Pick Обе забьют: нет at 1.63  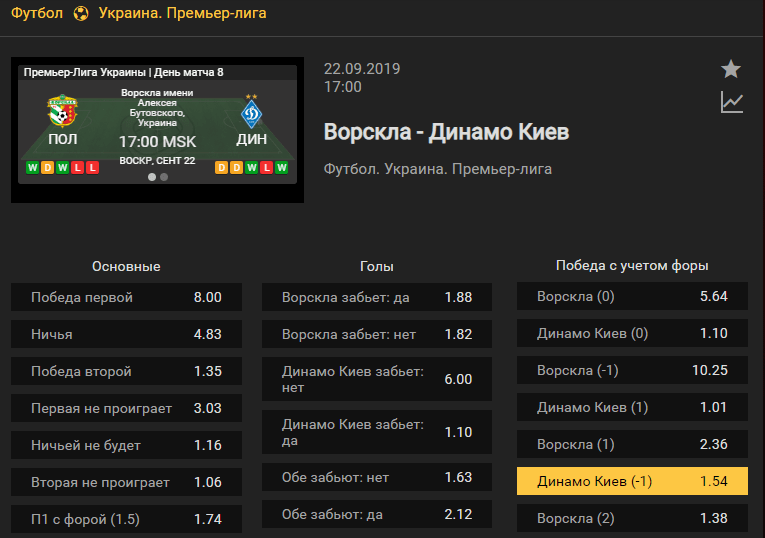pyautogui.click(x=377, y=477)
